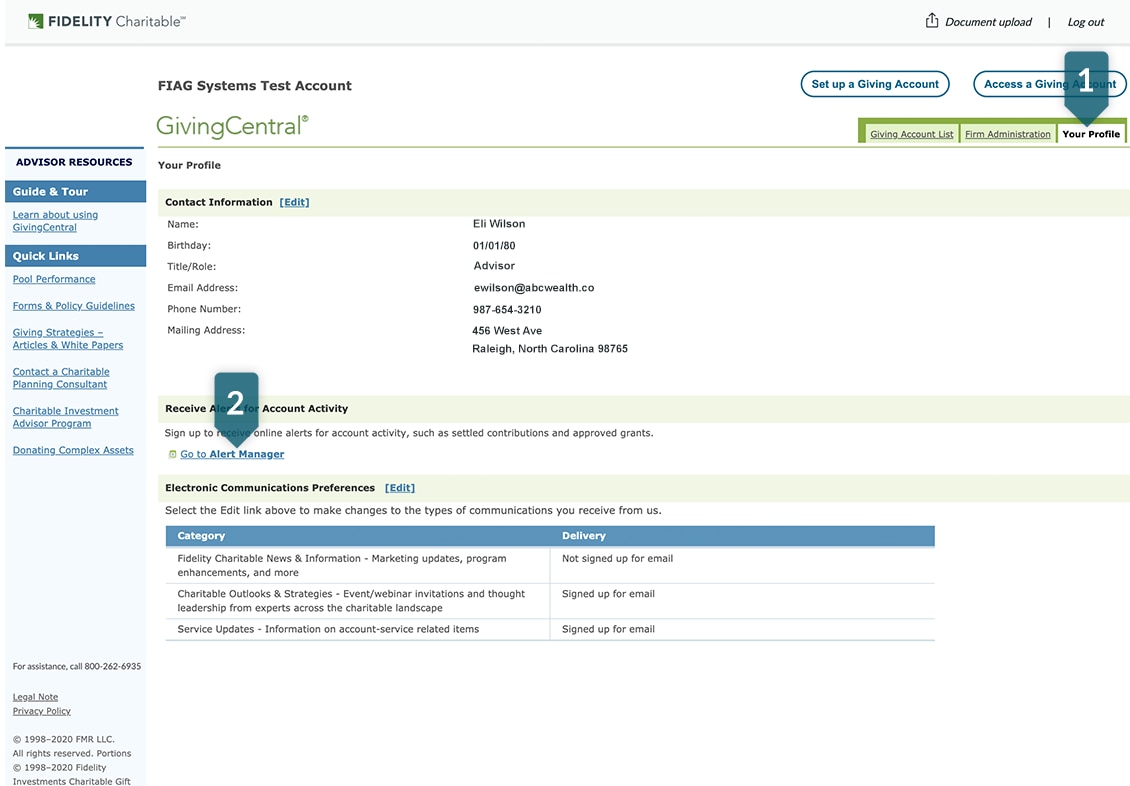Click the birthday value 01/01/80

[494, 246]
